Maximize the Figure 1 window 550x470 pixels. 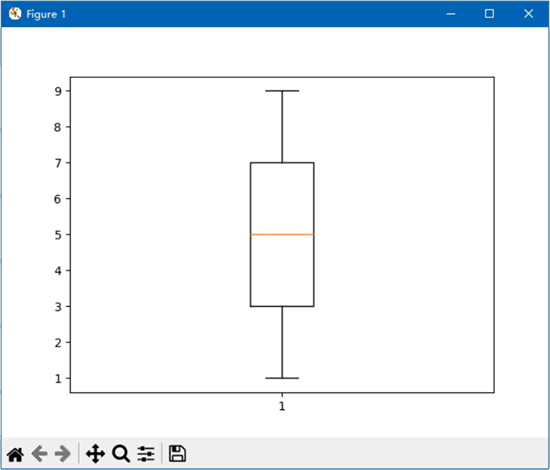(489, 14)
